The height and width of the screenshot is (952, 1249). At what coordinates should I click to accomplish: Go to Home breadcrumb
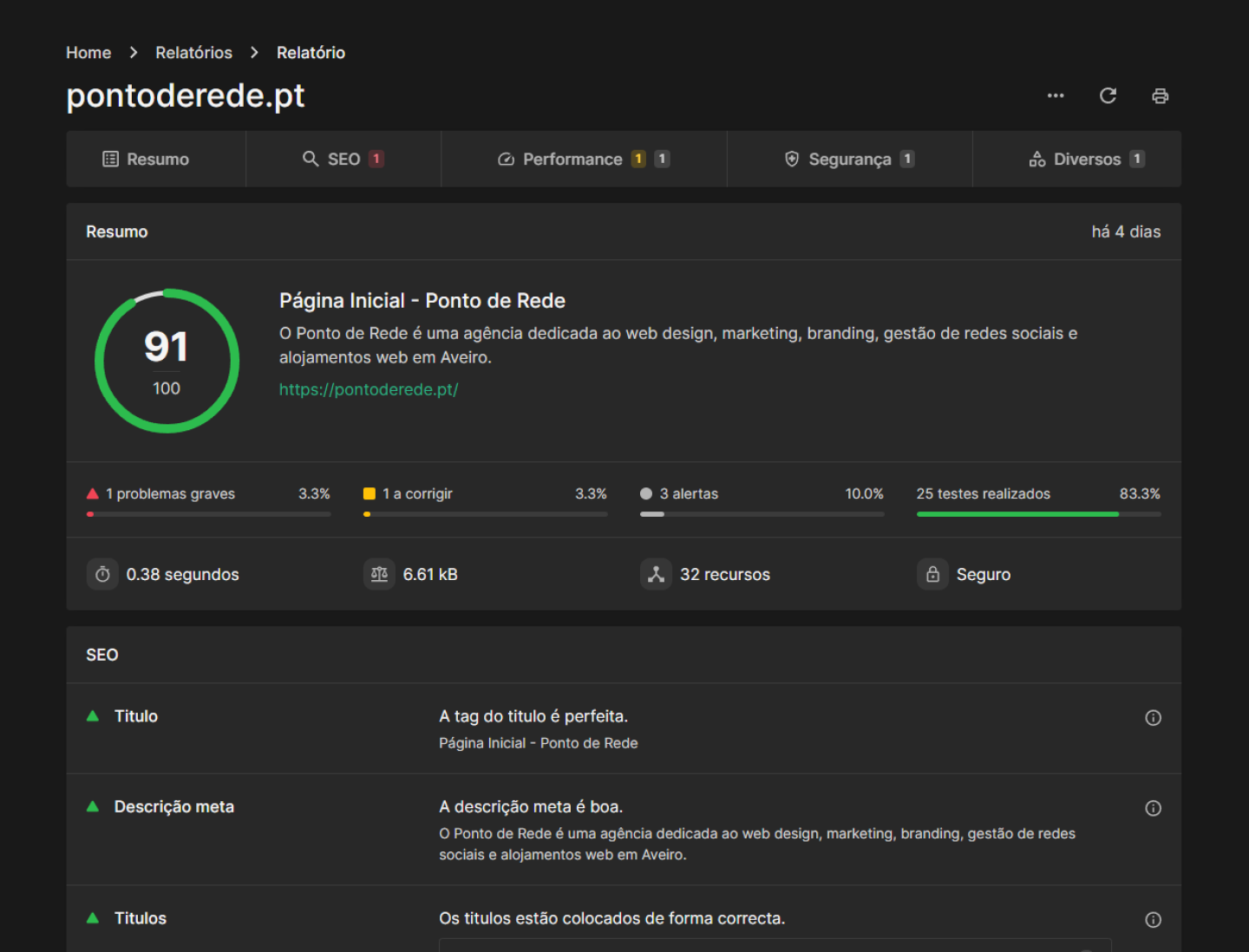coord(88,53)
